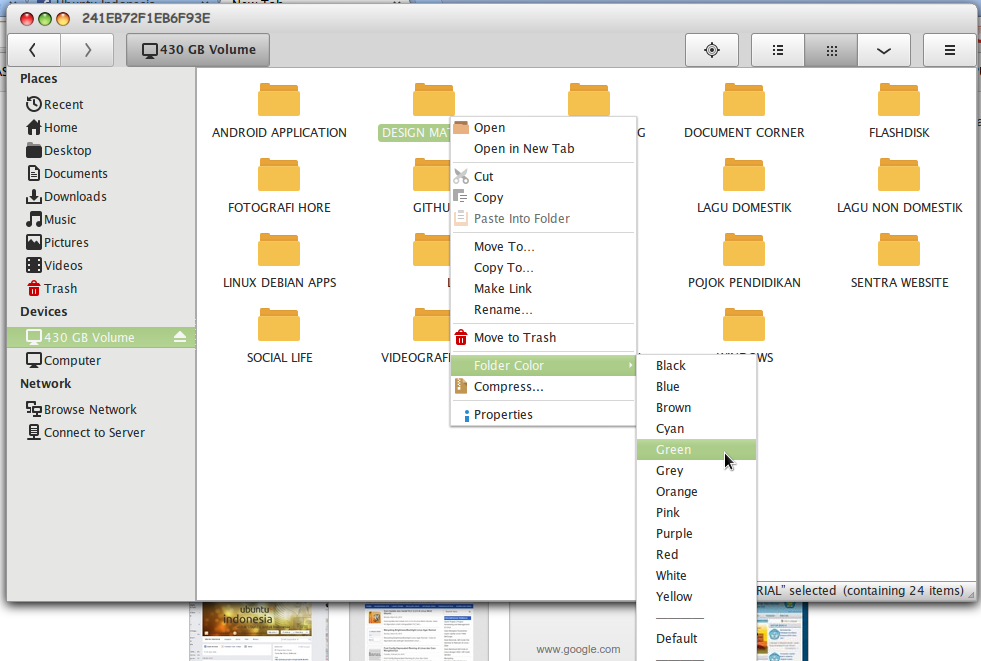Select the SOCIAL LIFE folder

[279, 336]
